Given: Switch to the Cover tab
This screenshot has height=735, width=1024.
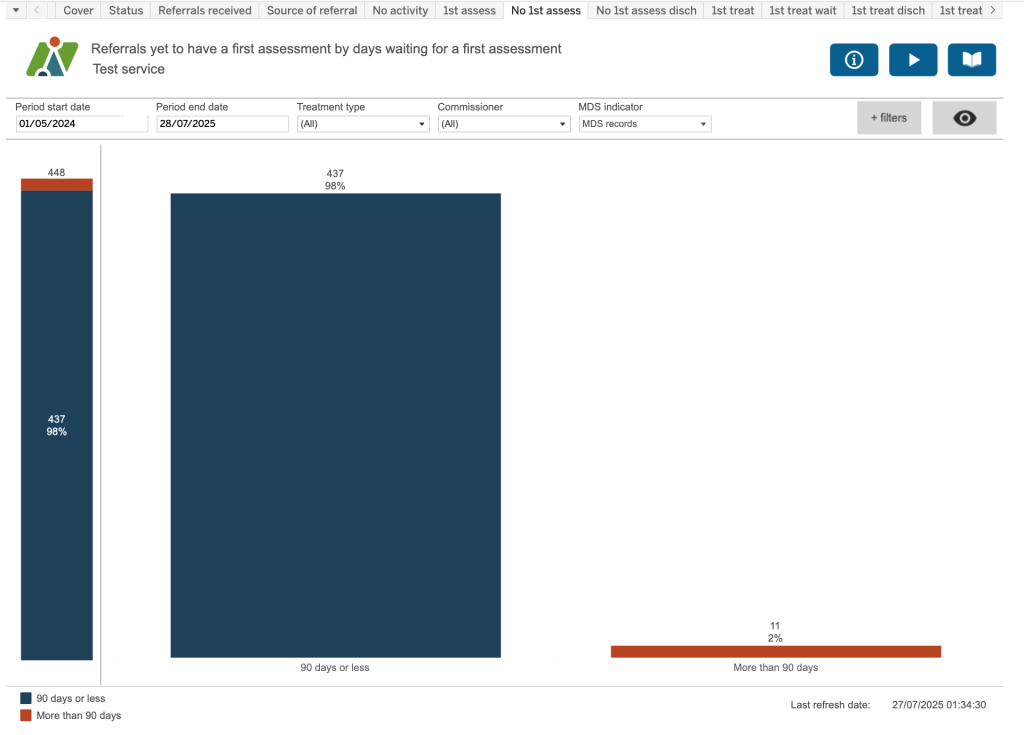Looking at the screenshot, I should point(78,11).
